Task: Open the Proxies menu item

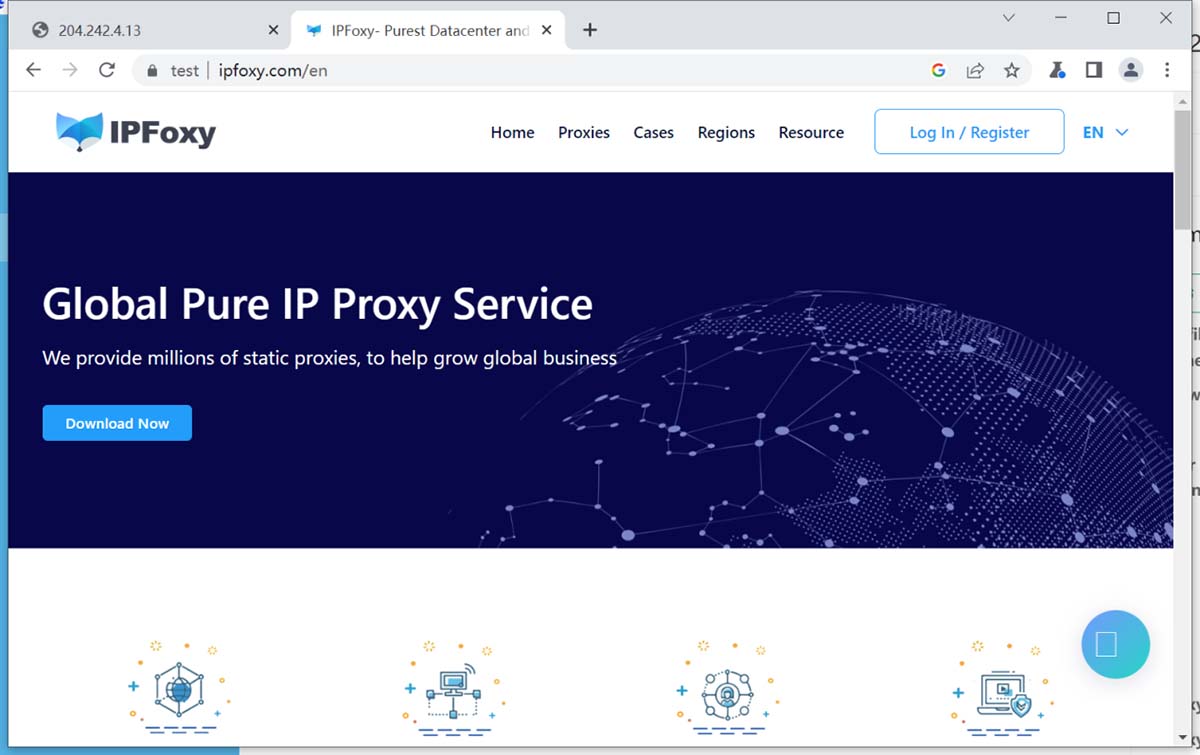Action: pos(584,132)
